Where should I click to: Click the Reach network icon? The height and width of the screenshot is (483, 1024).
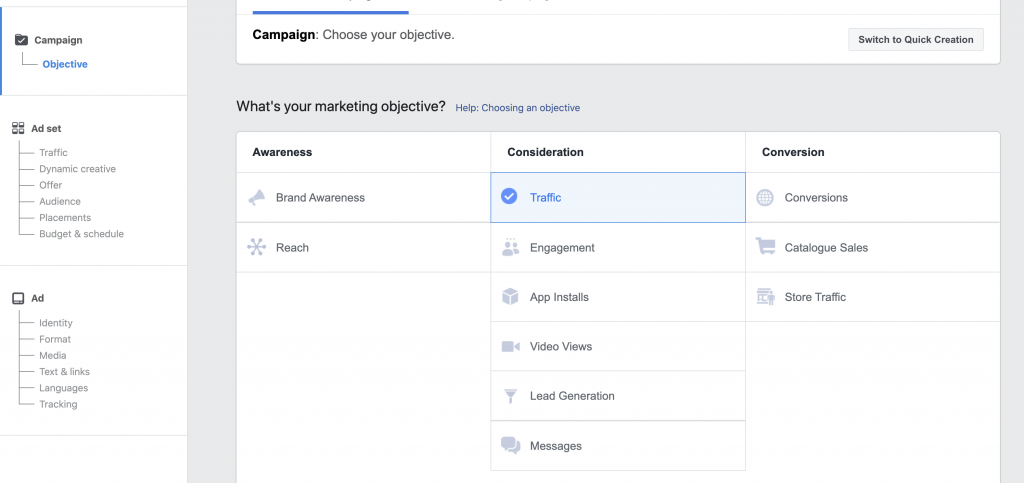(x=256, y=247)
